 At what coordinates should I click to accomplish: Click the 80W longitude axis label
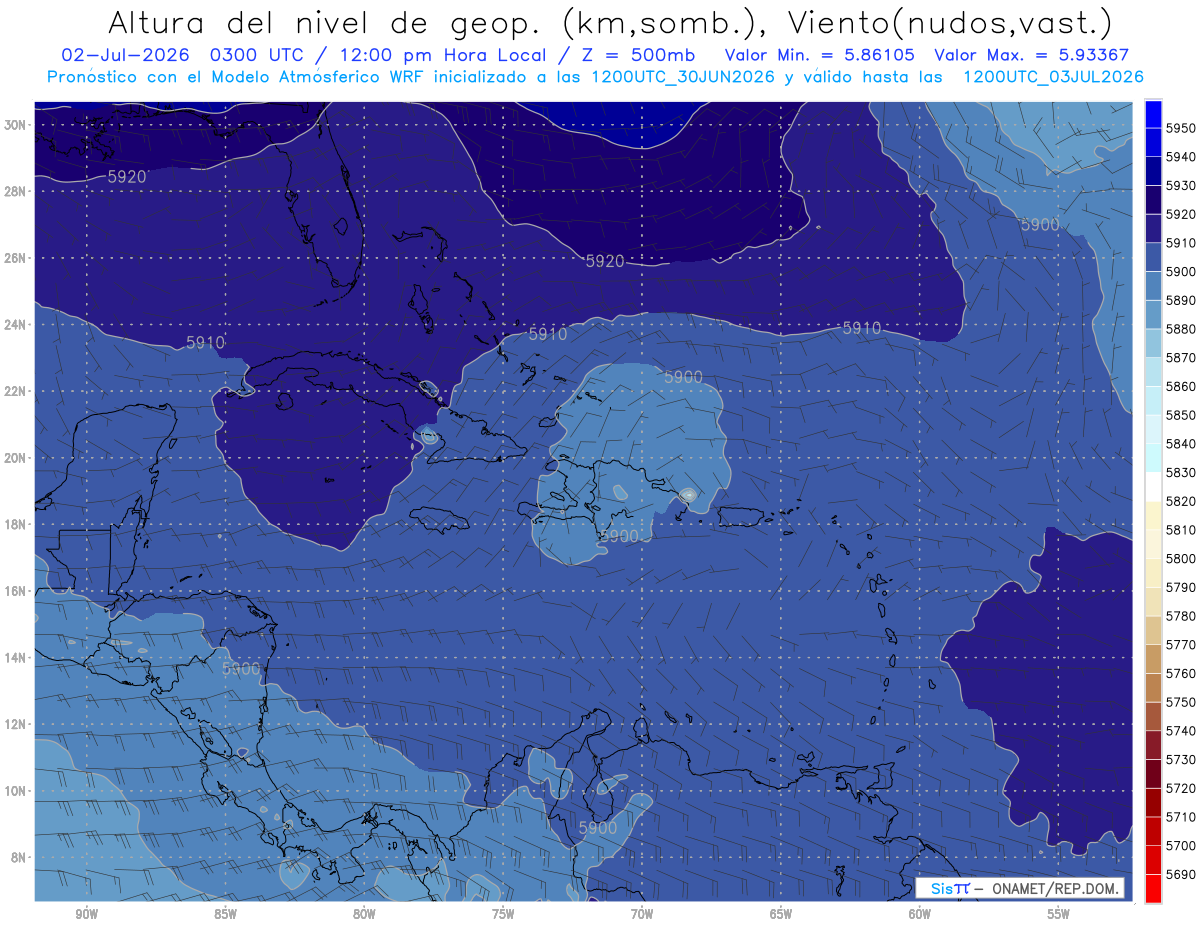[x=364, y=914]
